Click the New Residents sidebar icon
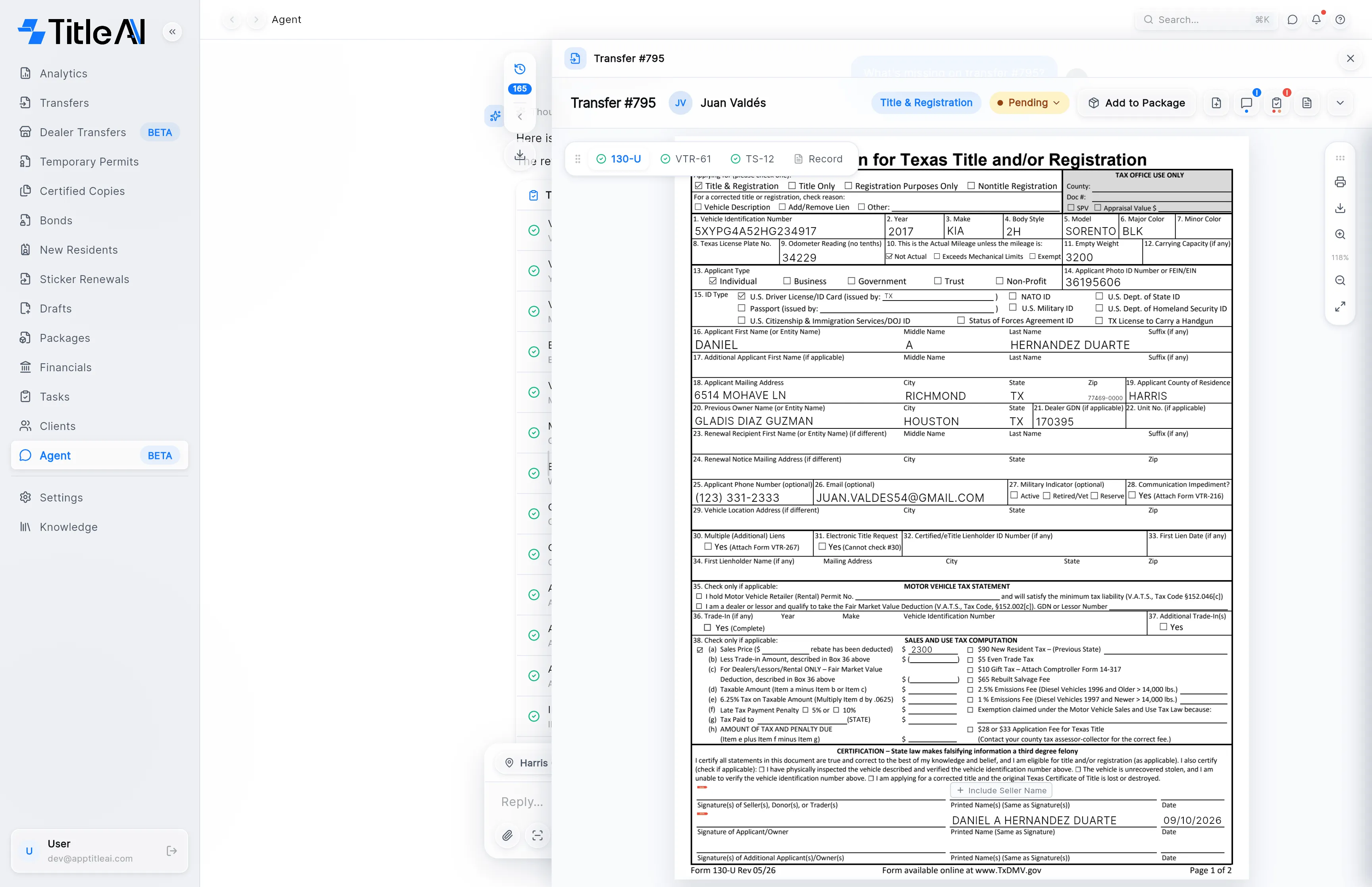The image size is (1372, 887). [25, 249]
